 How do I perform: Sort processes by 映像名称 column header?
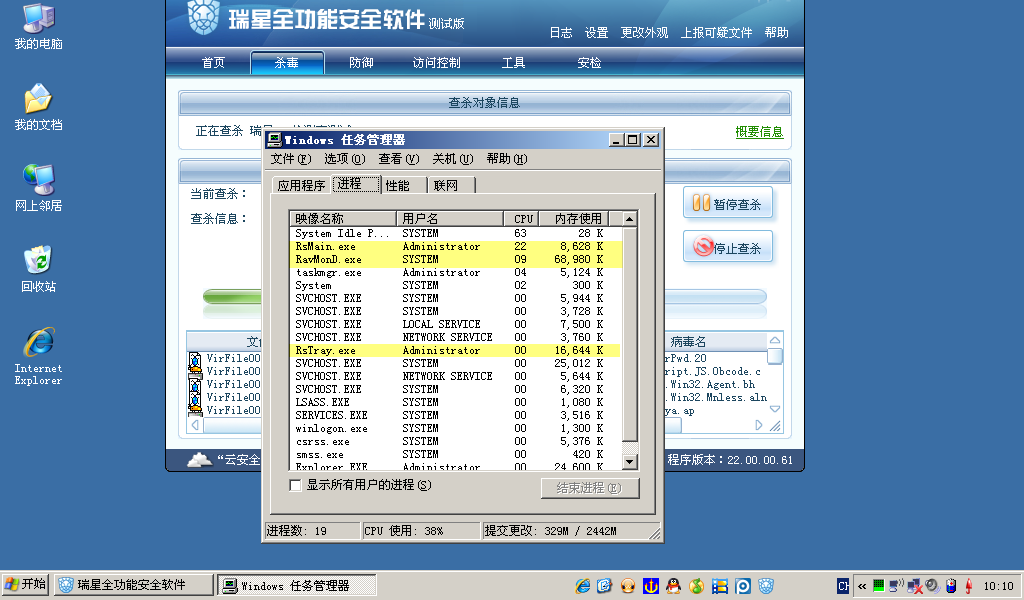click(344, 219)
